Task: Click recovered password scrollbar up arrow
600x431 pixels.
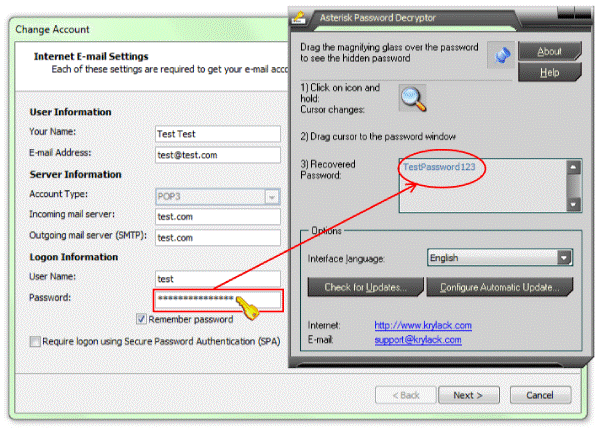Action: tap(573, 167)
